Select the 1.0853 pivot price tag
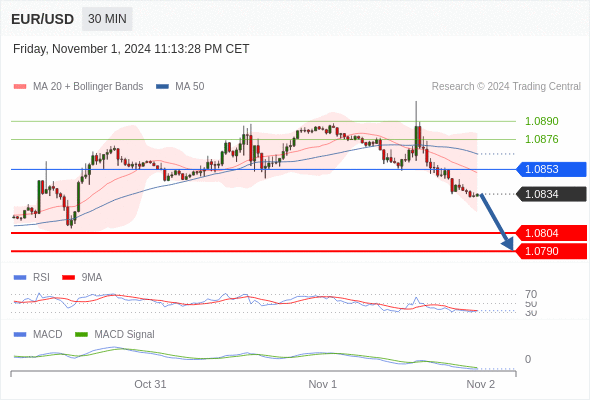 point(551,169)
